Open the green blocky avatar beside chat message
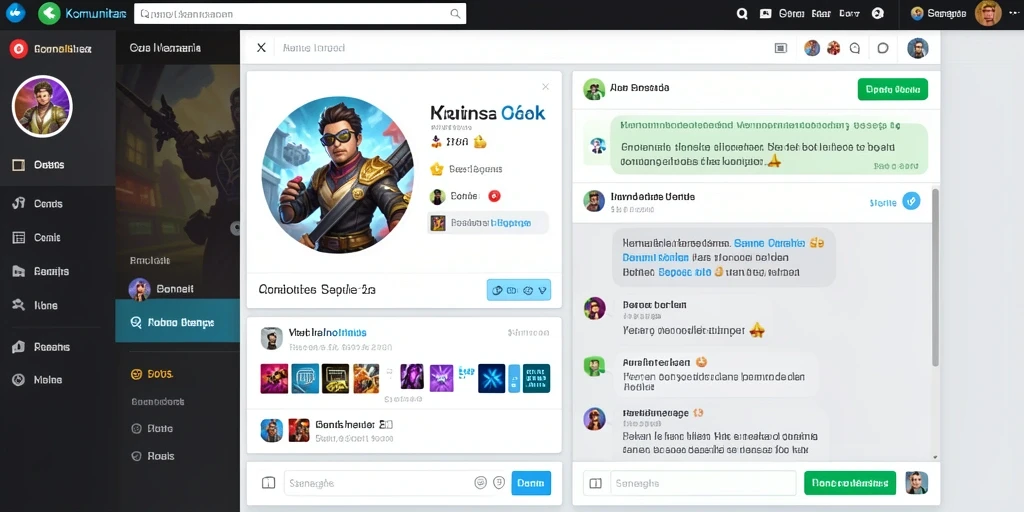 click(x=594, y=365)
